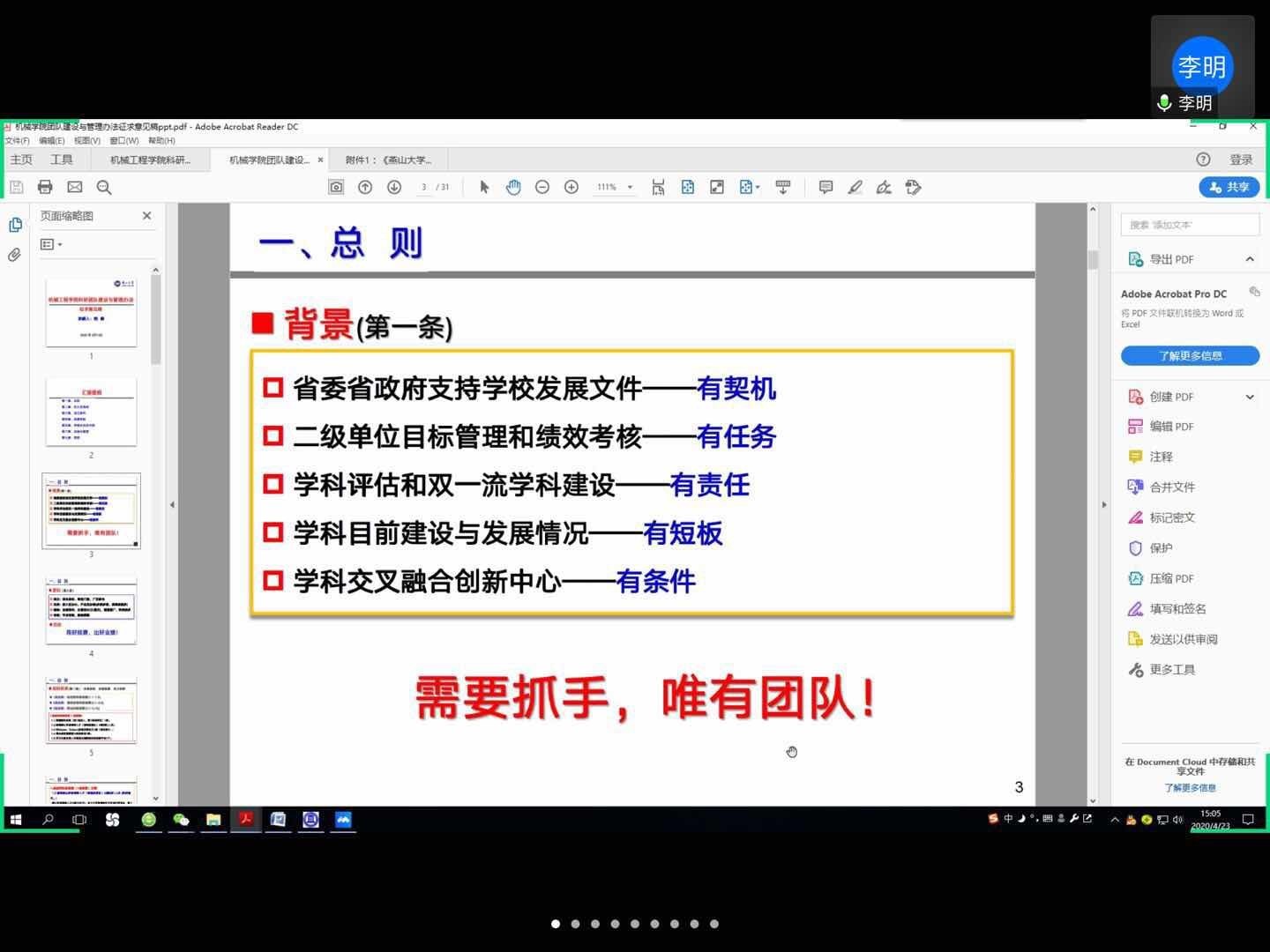Open the attachments paperclip panel

15,256
